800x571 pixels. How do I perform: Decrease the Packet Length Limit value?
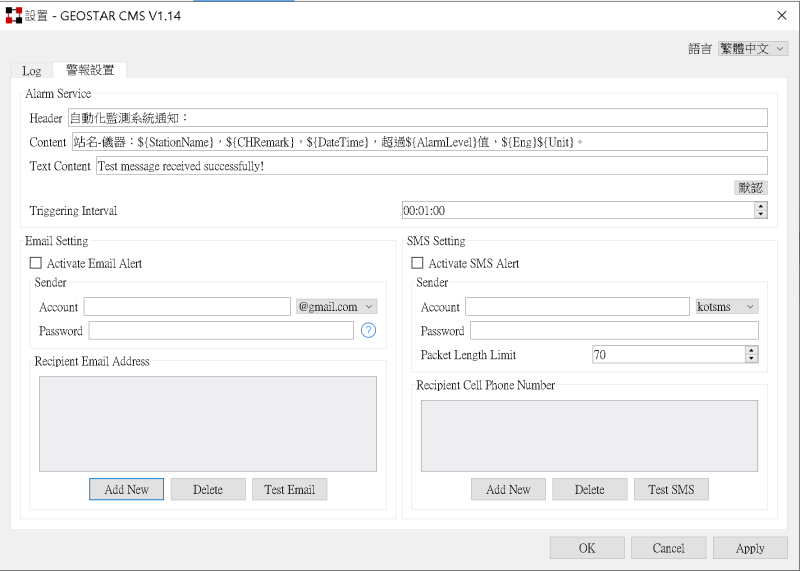coord(751,359)
